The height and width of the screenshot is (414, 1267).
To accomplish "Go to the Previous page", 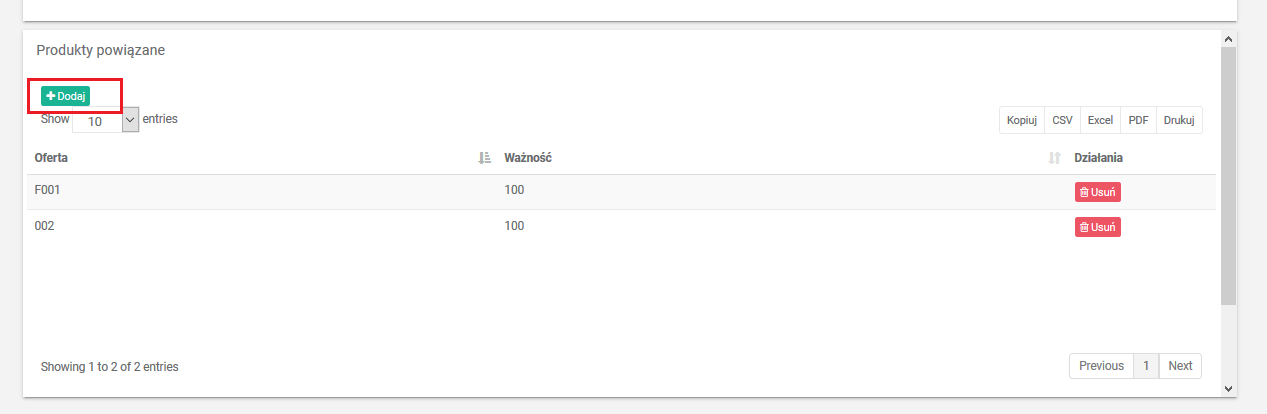I will pyautogui.click(x=1101, y=366).
